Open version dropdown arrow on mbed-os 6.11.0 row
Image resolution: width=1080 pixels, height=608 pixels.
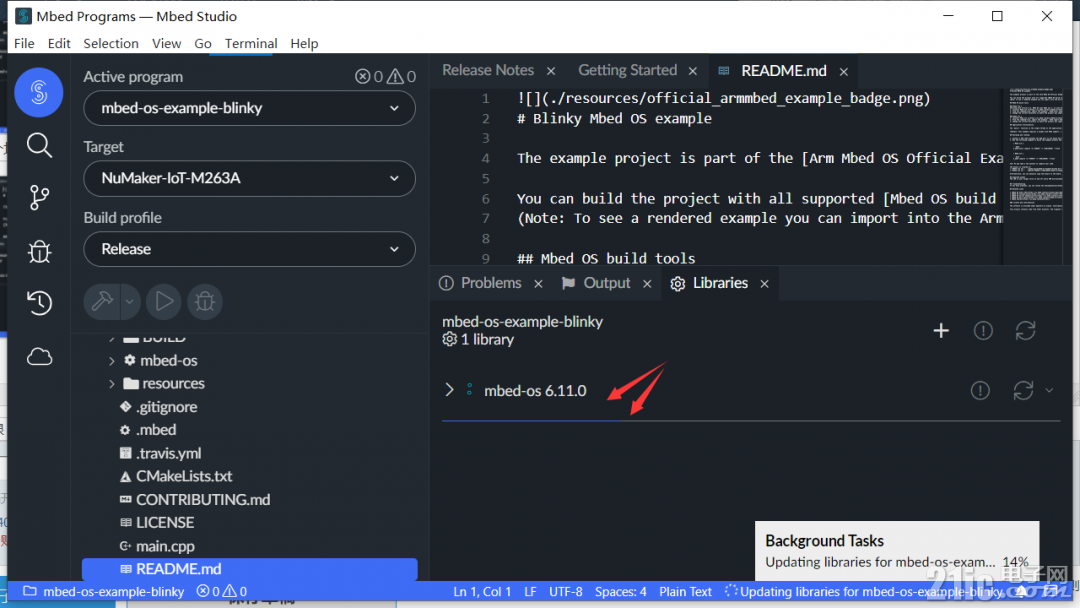coord(1049,390)
